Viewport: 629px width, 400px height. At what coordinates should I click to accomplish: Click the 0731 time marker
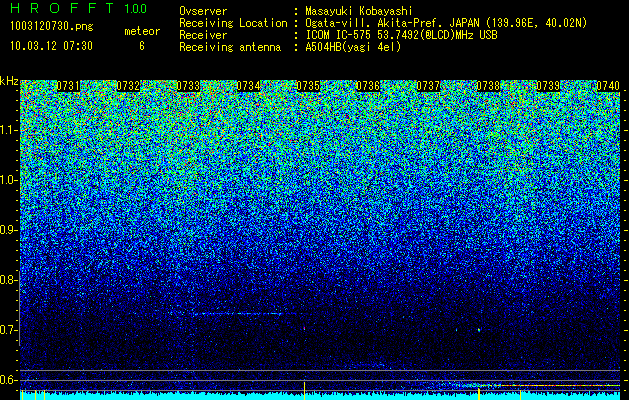[68, 86]
